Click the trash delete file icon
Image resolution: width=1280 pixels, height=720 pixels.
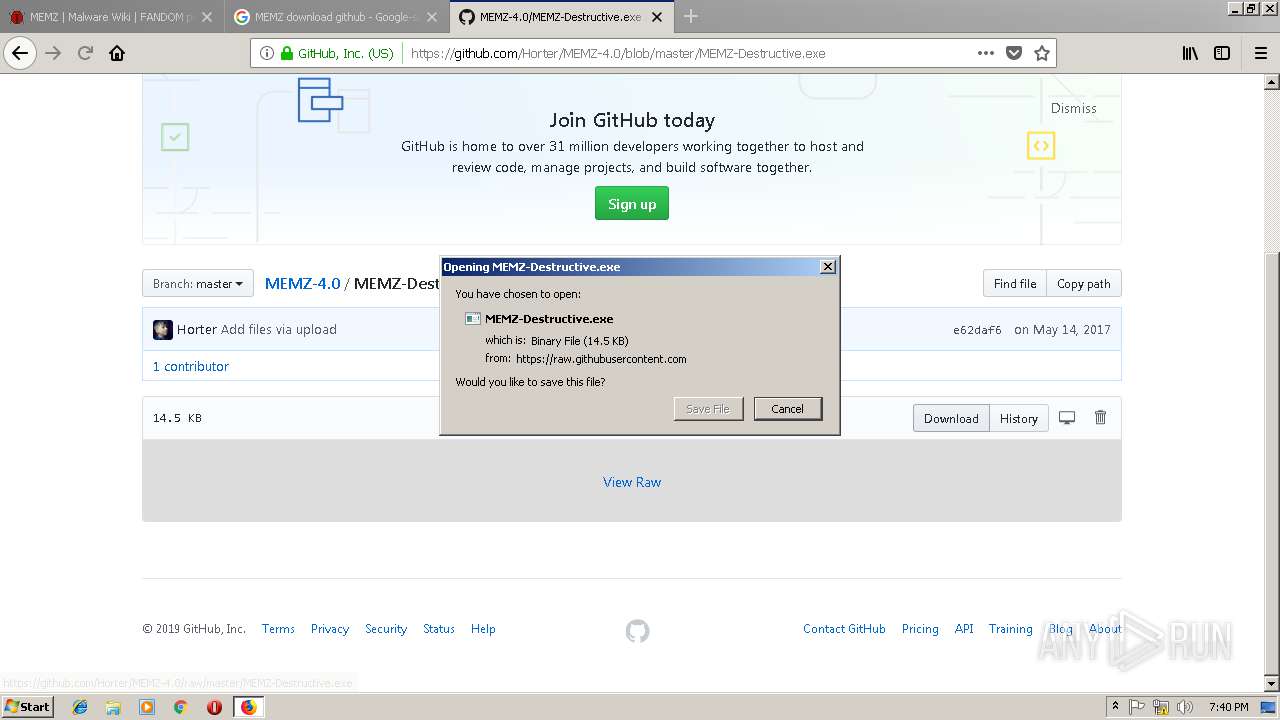1100,418
